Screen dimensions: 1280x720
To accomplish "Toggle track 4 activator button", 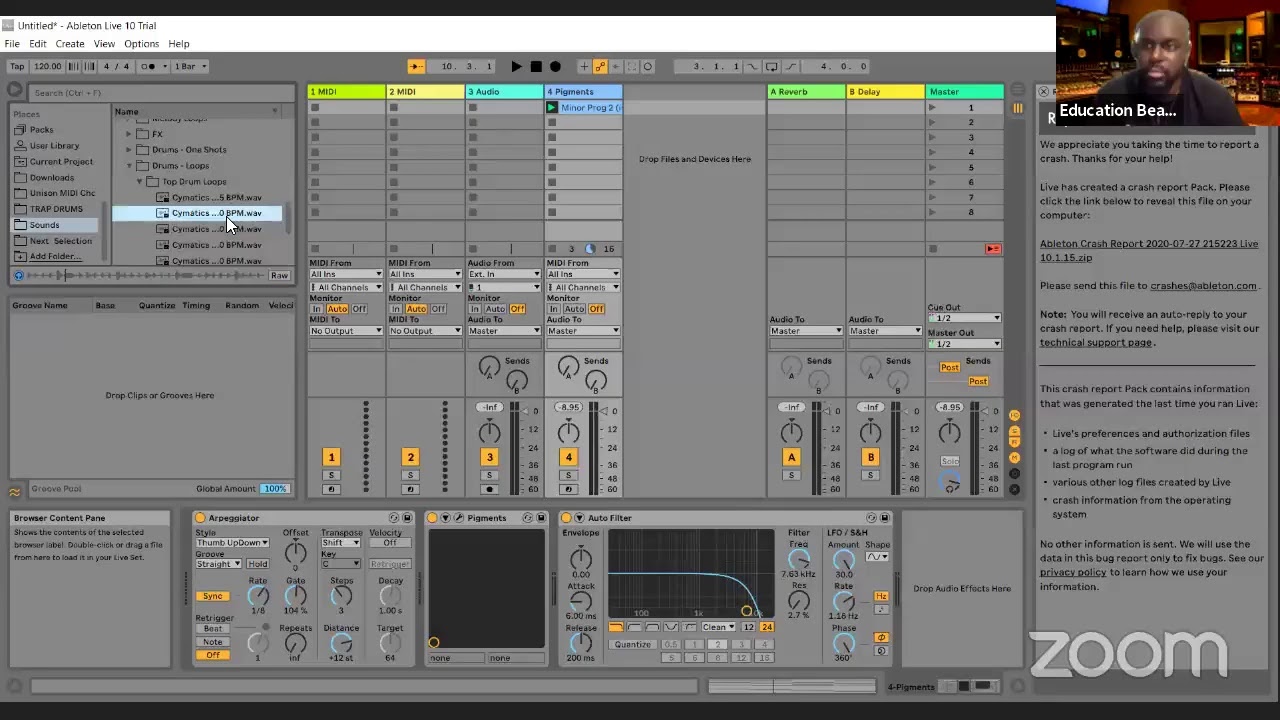I will (568, 457).
